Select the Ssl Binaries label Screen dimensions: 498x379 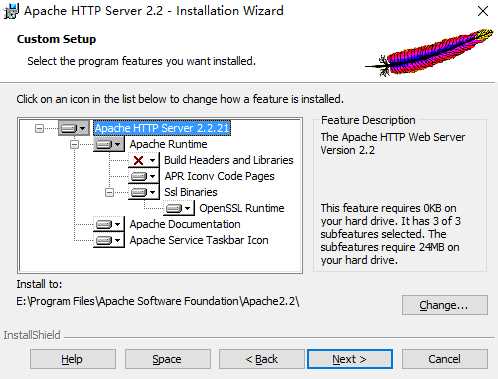[191, 192]
